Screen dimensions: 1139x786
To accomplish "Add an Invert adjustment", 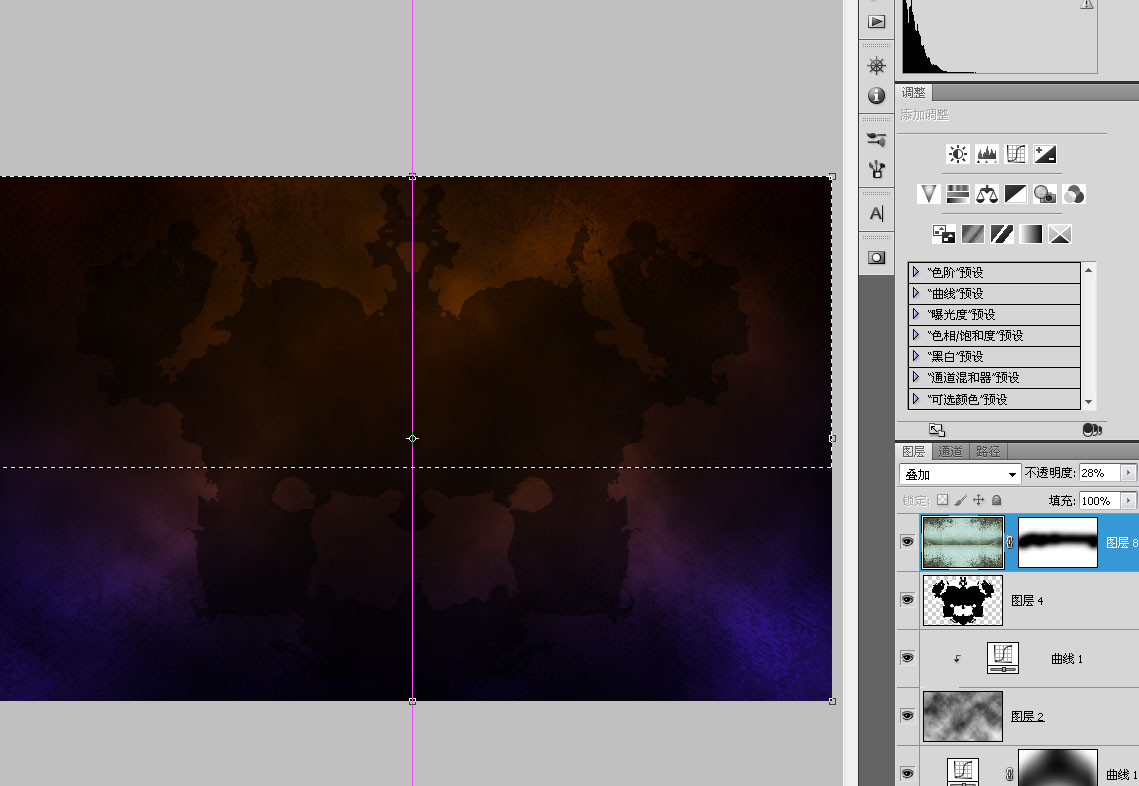I will (944, 234).
